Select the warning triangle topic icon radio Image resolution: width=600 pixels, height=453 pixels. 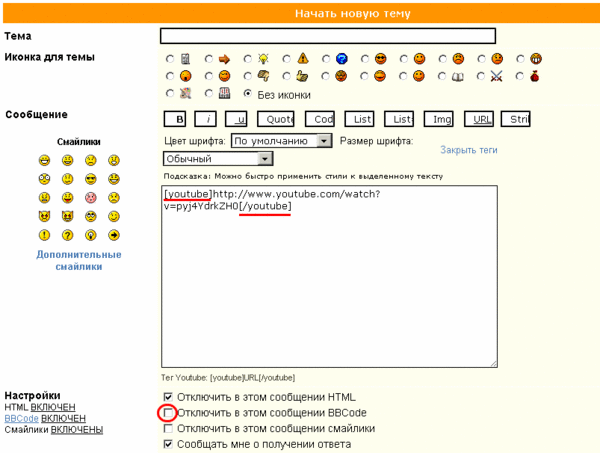287,59
